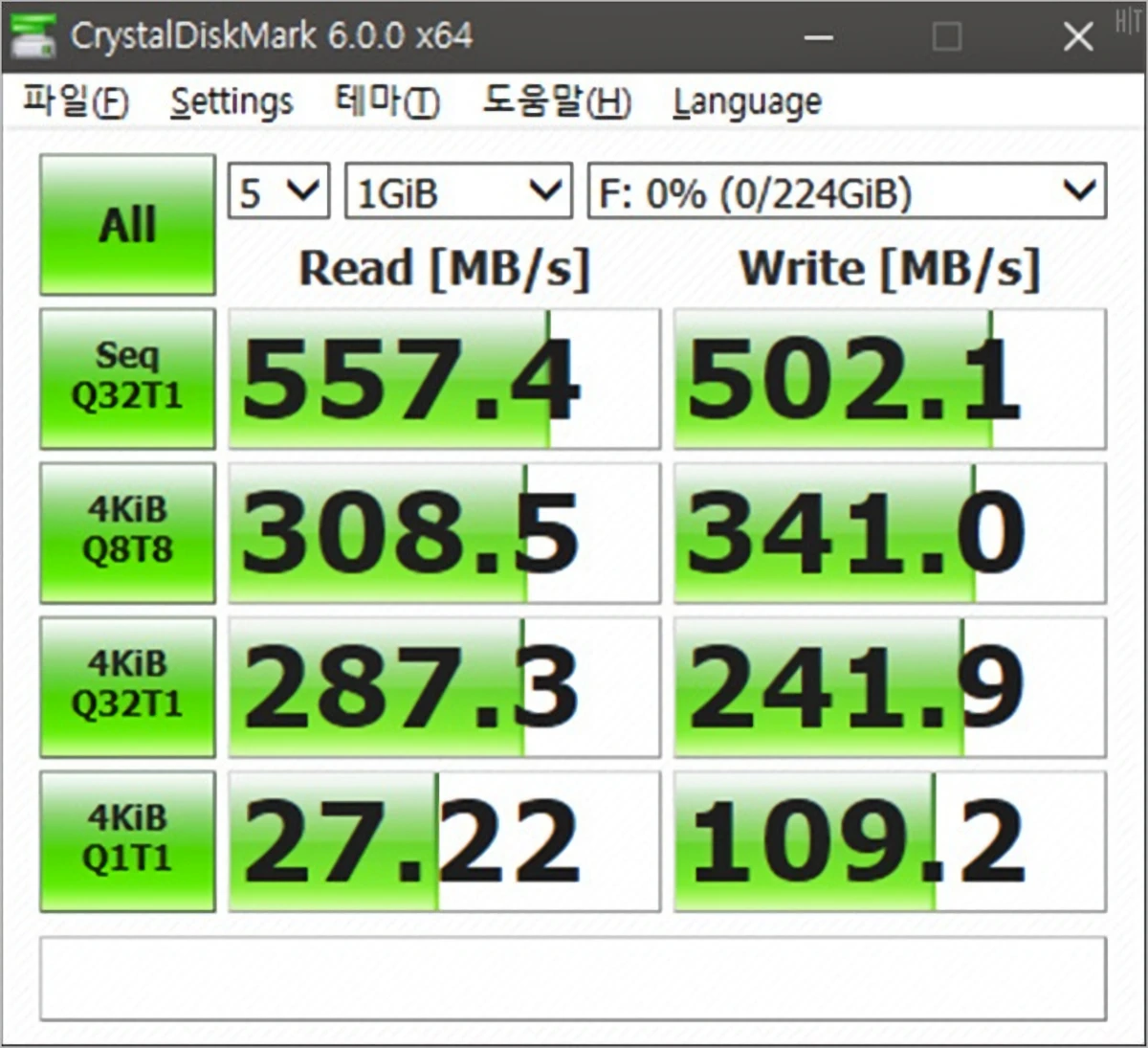Select the 4KiB Q1T1 read result 27.22
The width and height of the screenshot is (1148, 1048).
[x=444, y=841]
